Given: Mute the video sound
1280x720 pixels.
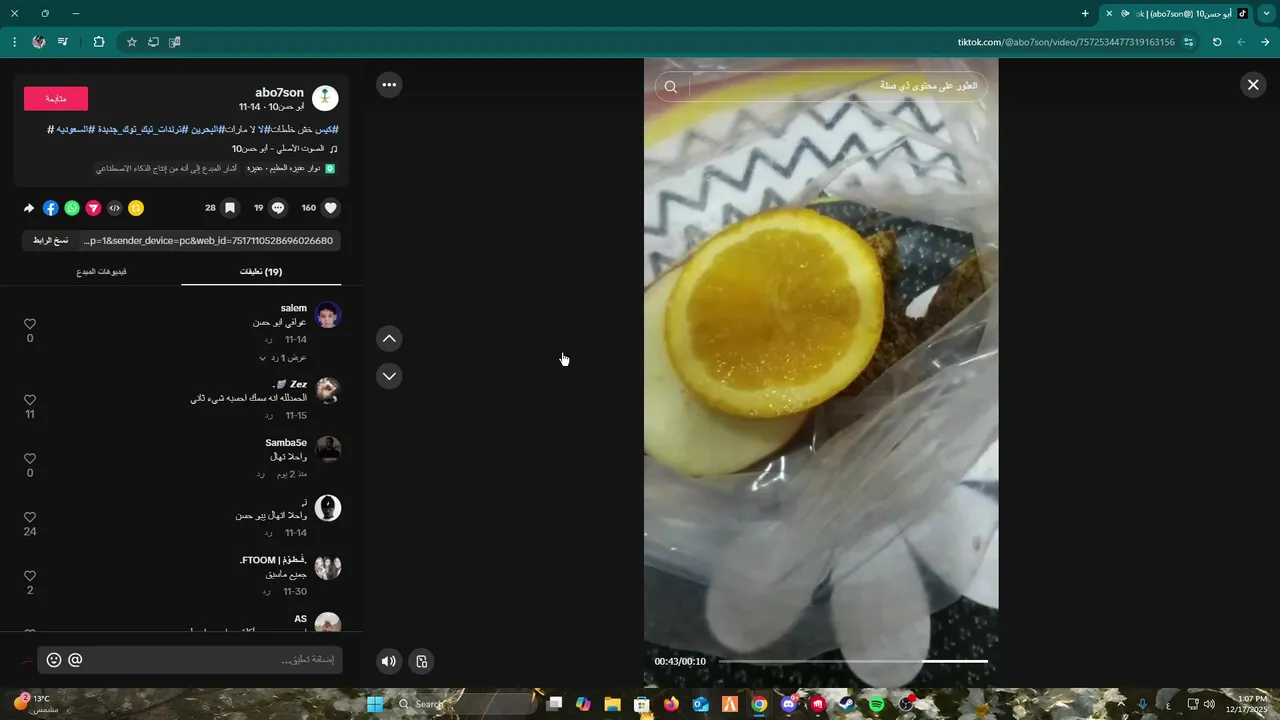Looking at the screenshot, I should (389, 661).
